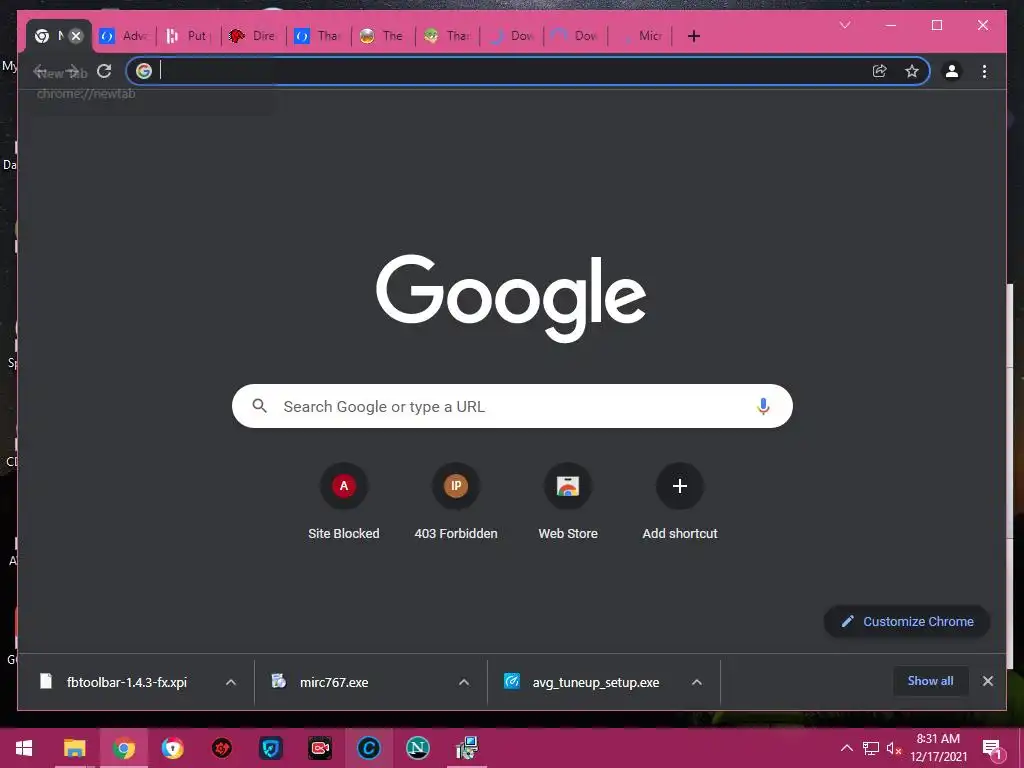Open network icon in system tray
Image resolution: width=1024 pixels, height=768 pixels.
[871, 748]
